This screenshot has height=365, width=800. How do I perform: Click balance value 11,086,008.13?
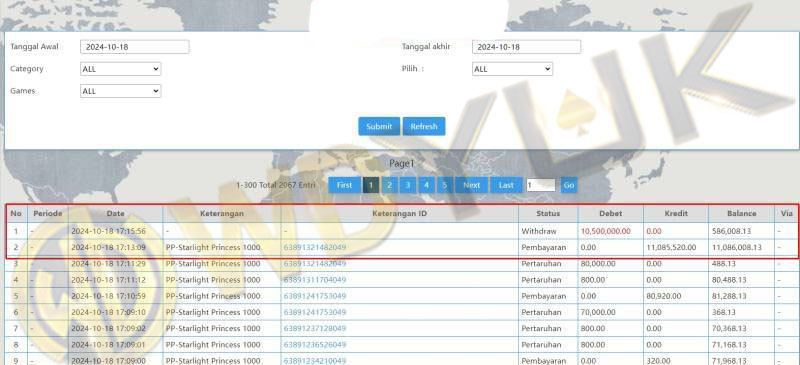[x=737, y=248]
